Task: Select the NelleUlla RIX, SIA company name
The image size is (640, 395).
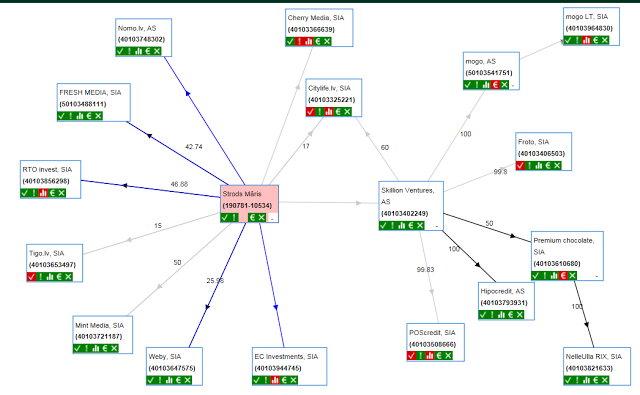Action: point(594,357)
